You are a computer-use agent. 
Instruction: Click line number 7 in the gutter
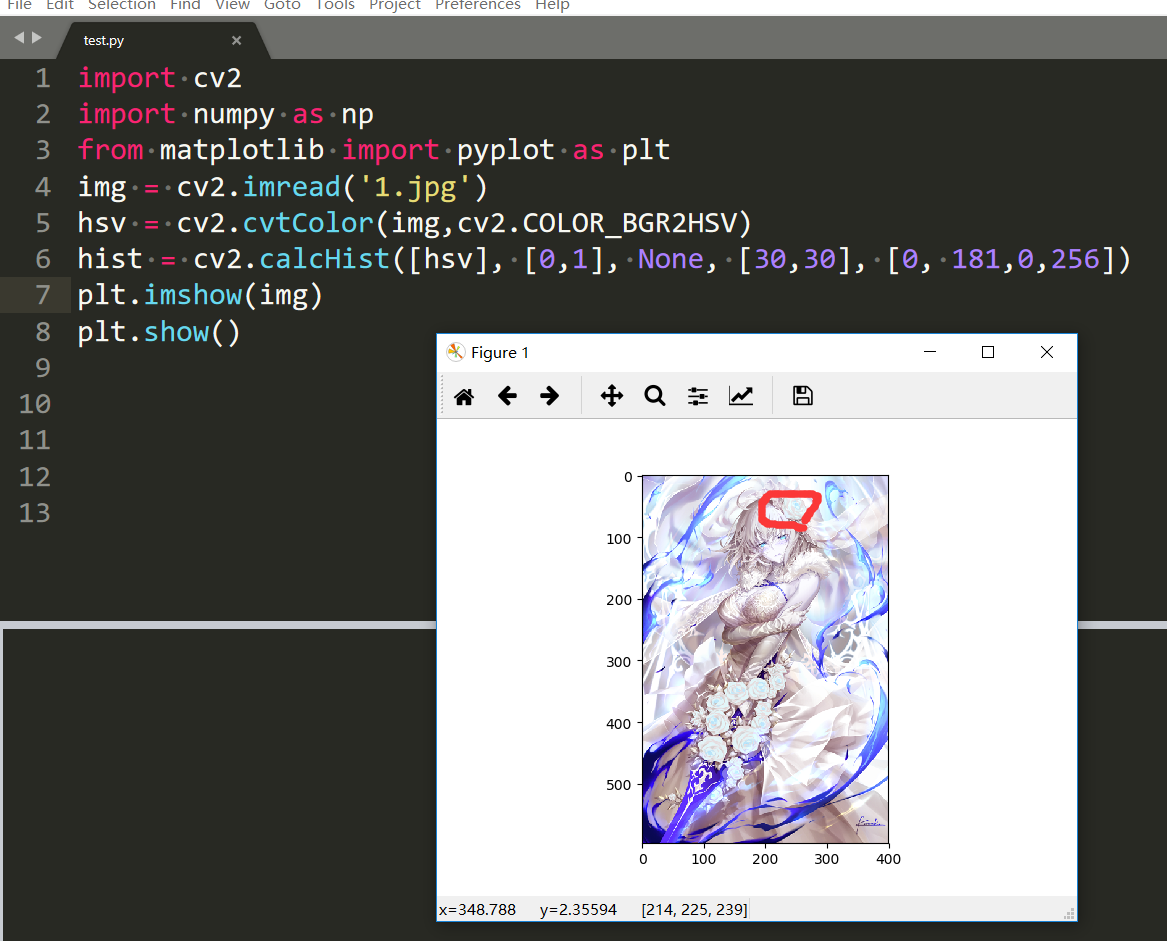(43, 296)
